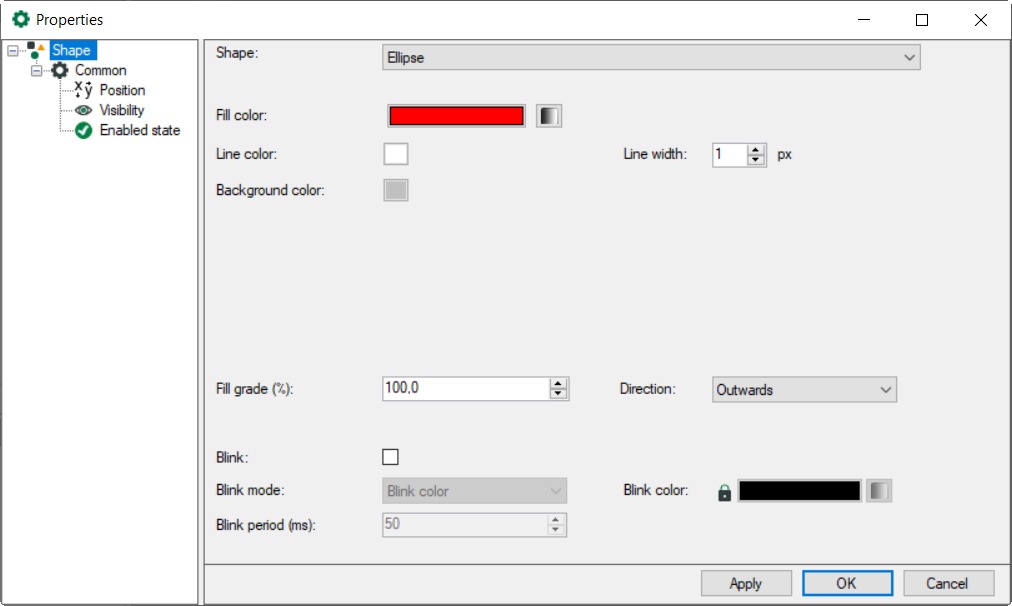
Task: Open the Blink mode dropdown
Action: (x=474, y=491)
